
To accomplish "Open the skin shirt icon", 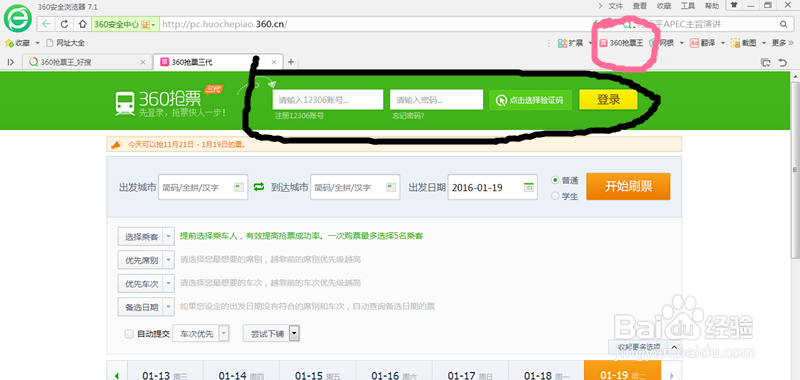I will pos(734,5).
